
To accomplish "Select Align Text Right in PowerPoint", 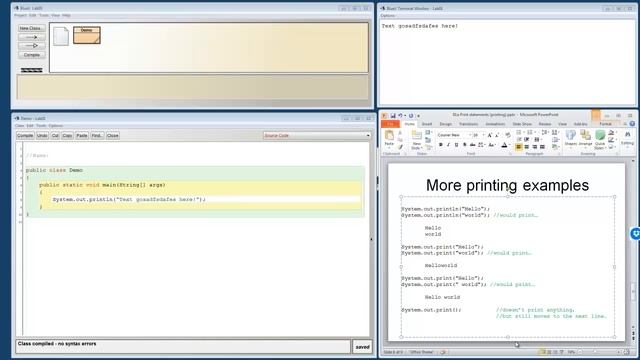I will (535, 147).
